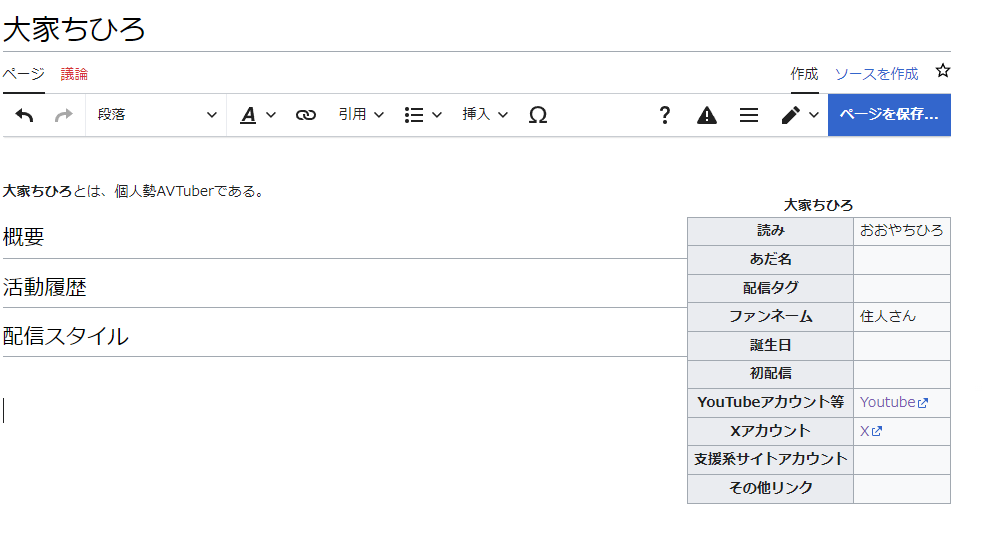Click the ページを保存 save button
This screenshot has width=983, height=547.
(x=889, y=115)
